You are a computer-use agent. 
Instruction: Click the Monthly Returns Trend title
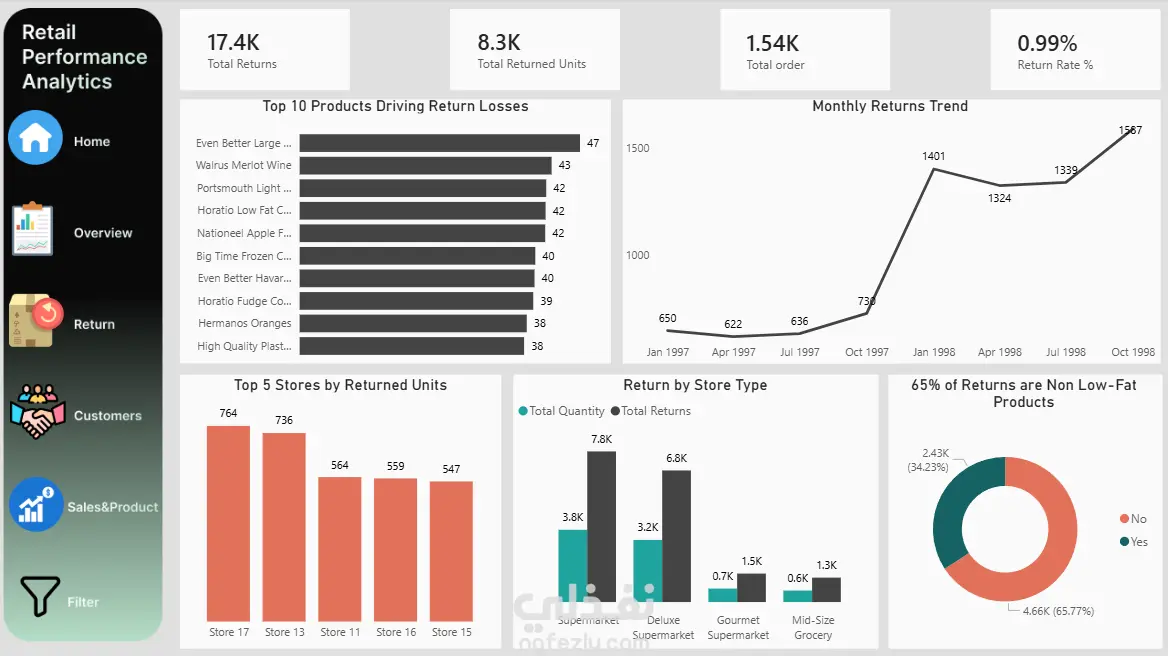(890, 106)
